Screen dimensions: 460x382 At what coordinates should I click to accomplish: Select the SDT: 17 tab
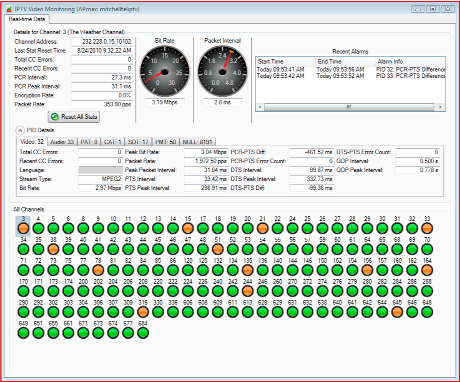pyautogui.click(x=138, y=142)
